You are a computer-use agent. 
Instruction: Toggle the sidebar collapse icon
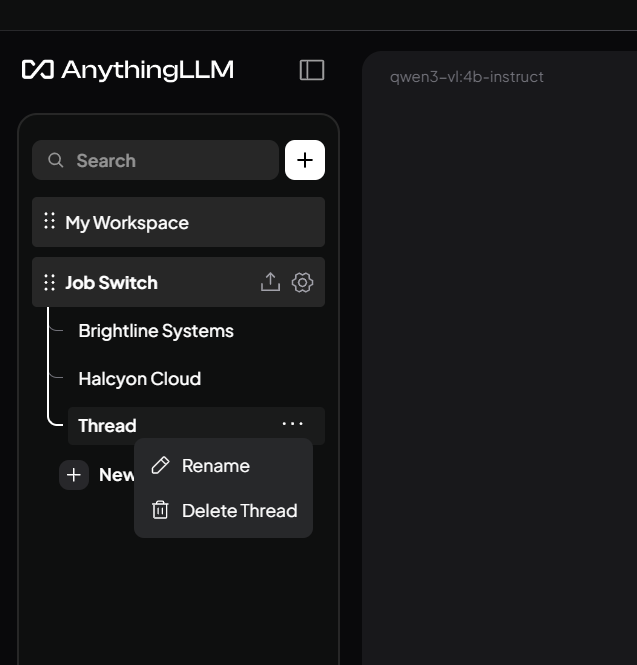click(312, 70)
